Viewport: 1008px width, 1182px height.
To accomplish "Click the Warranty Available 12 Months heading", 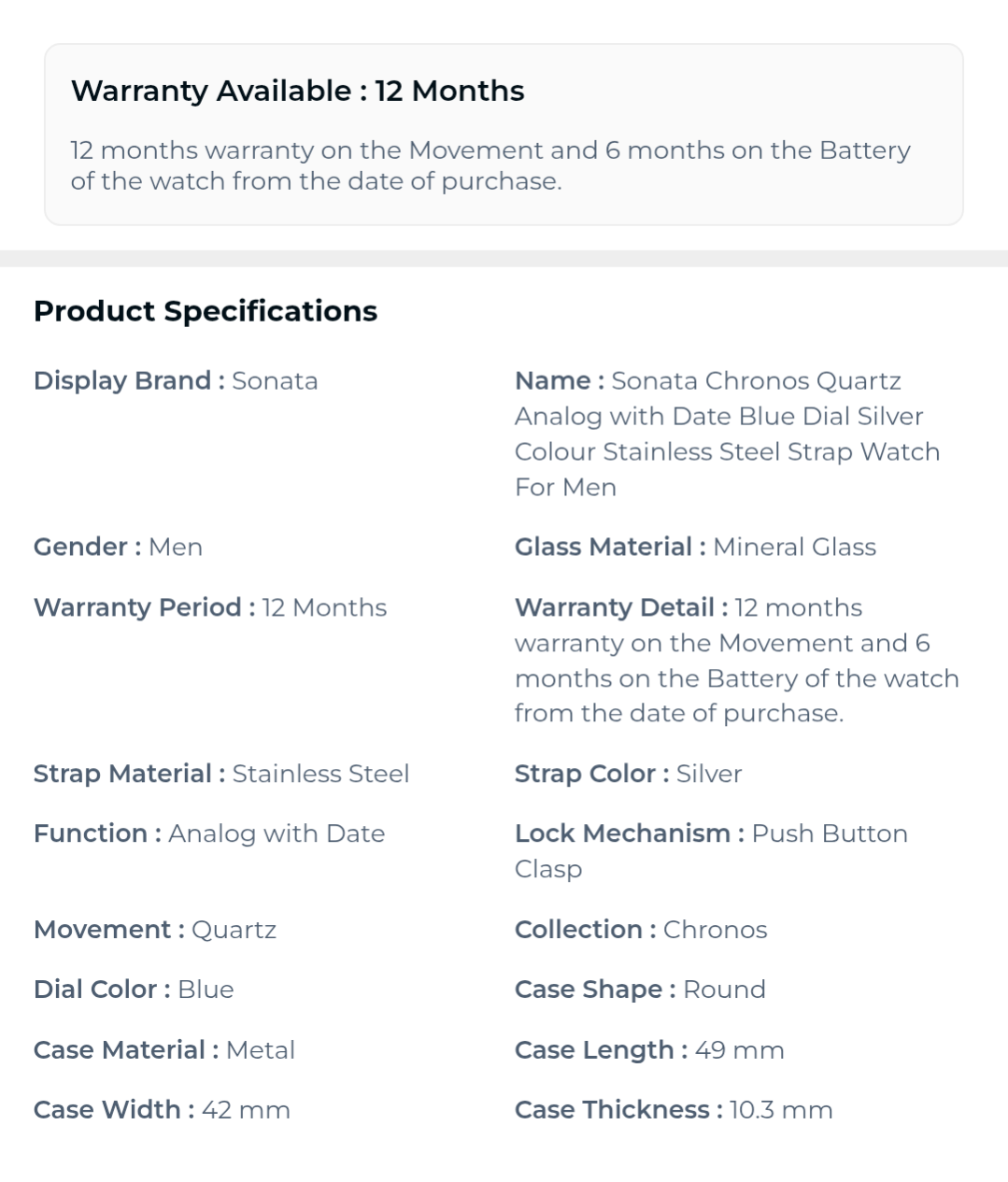I will tap(297, 91).
